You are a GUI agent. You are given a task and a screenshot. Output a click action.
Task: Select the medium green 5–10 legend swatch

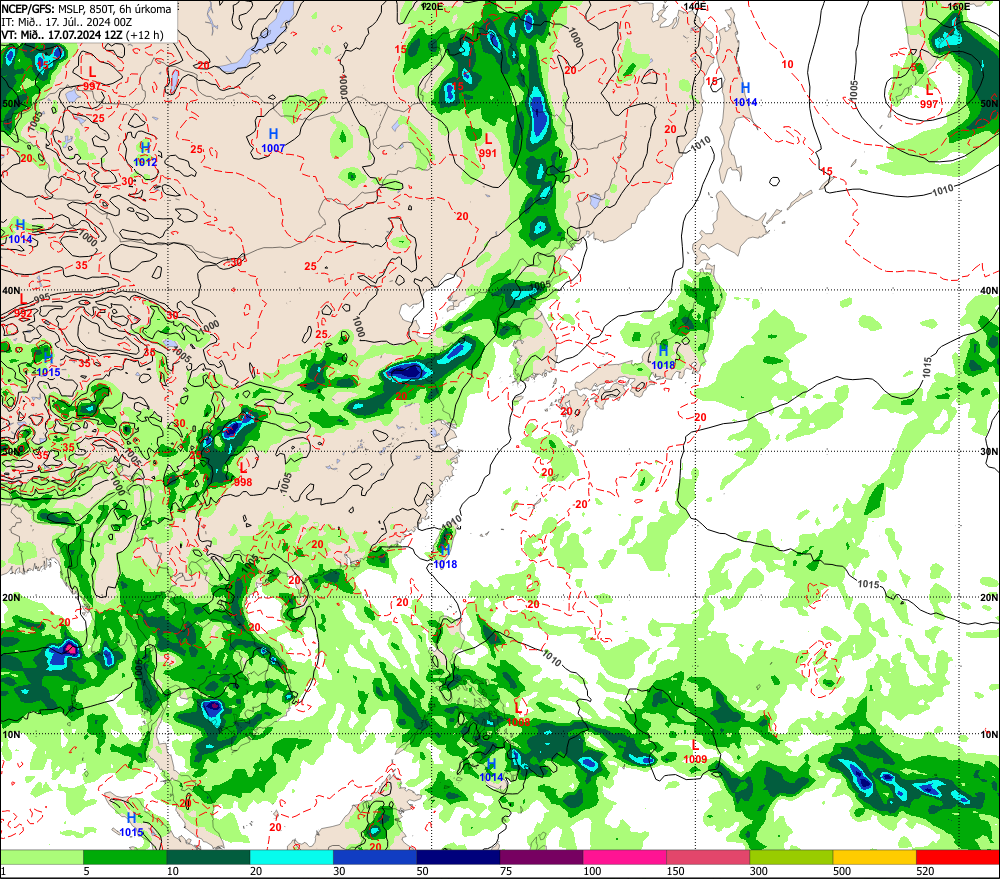[125, 857]
